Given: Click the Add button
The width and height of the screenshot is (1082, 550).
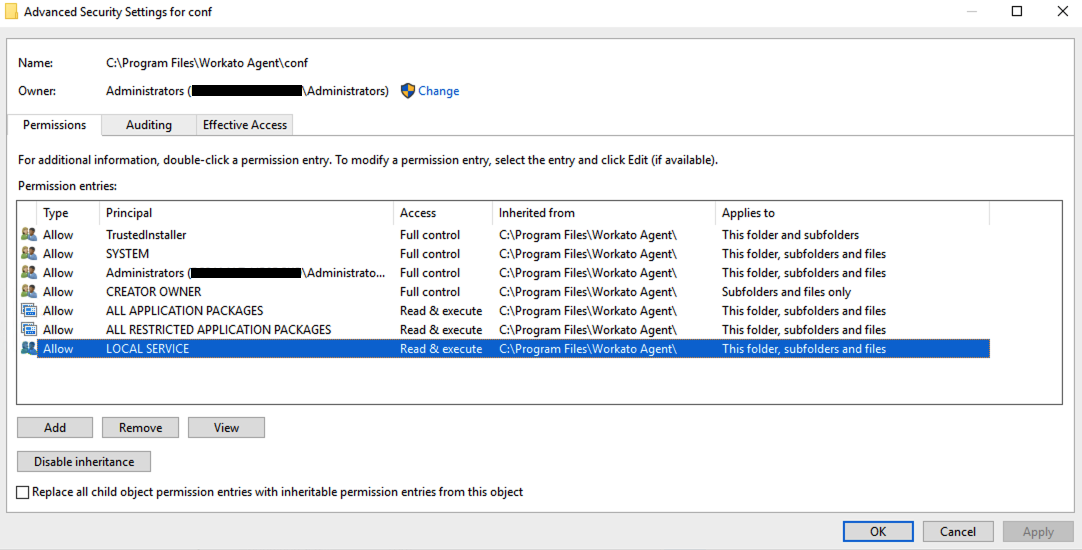Looking at the screenshot, I should [x=55, y=428].
